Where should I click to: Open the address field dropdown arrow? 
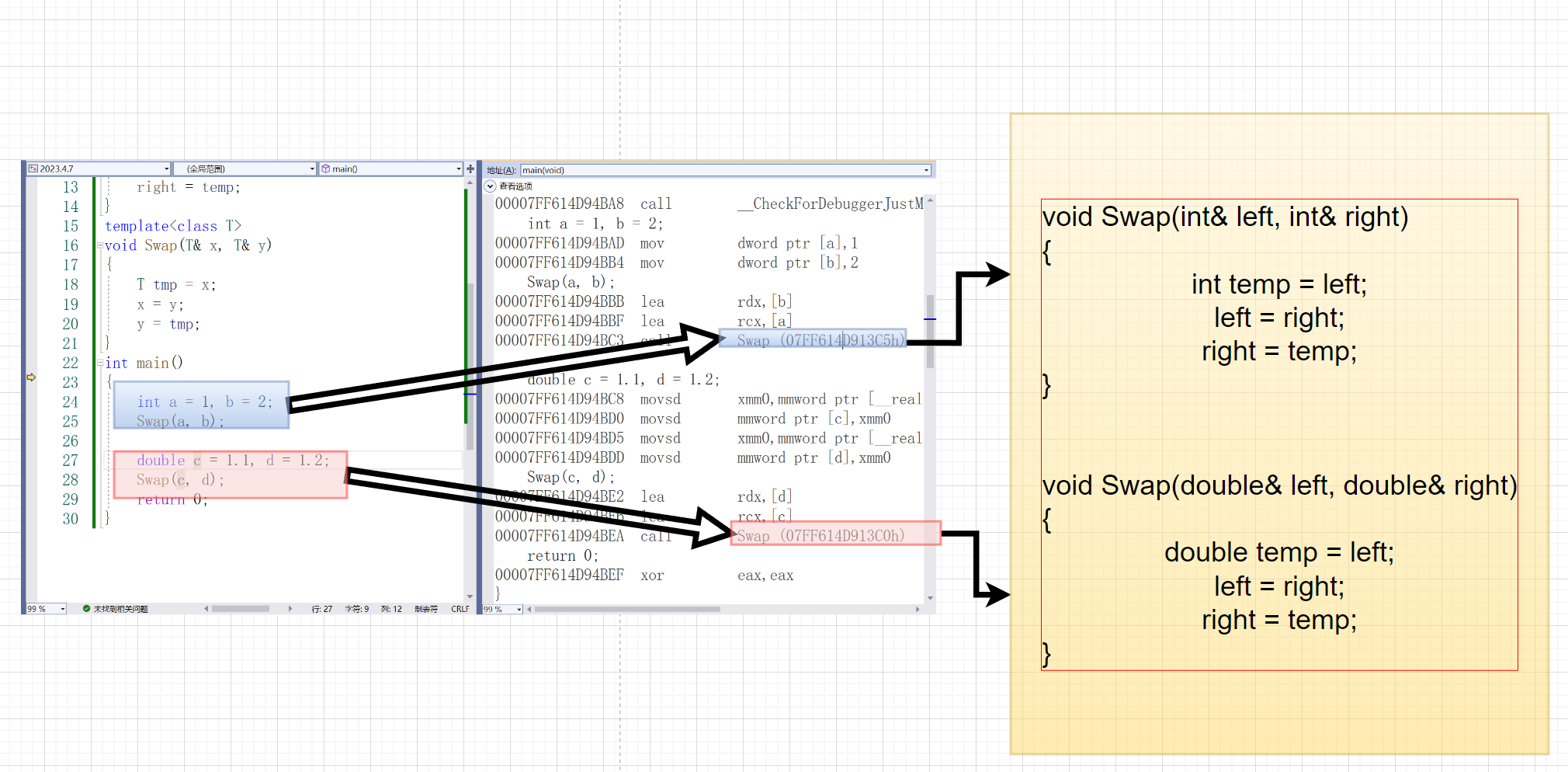pyautogui.click(x=926, y=170)
